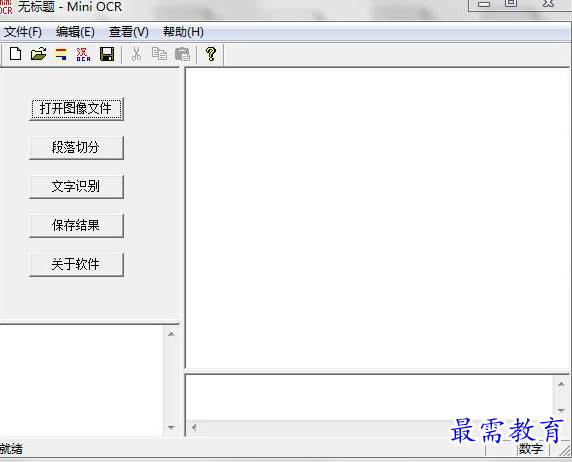This screenshot has height=462, width=572.
Task: Click the 就绪 status bar text
Action: (x=11, y=449)
